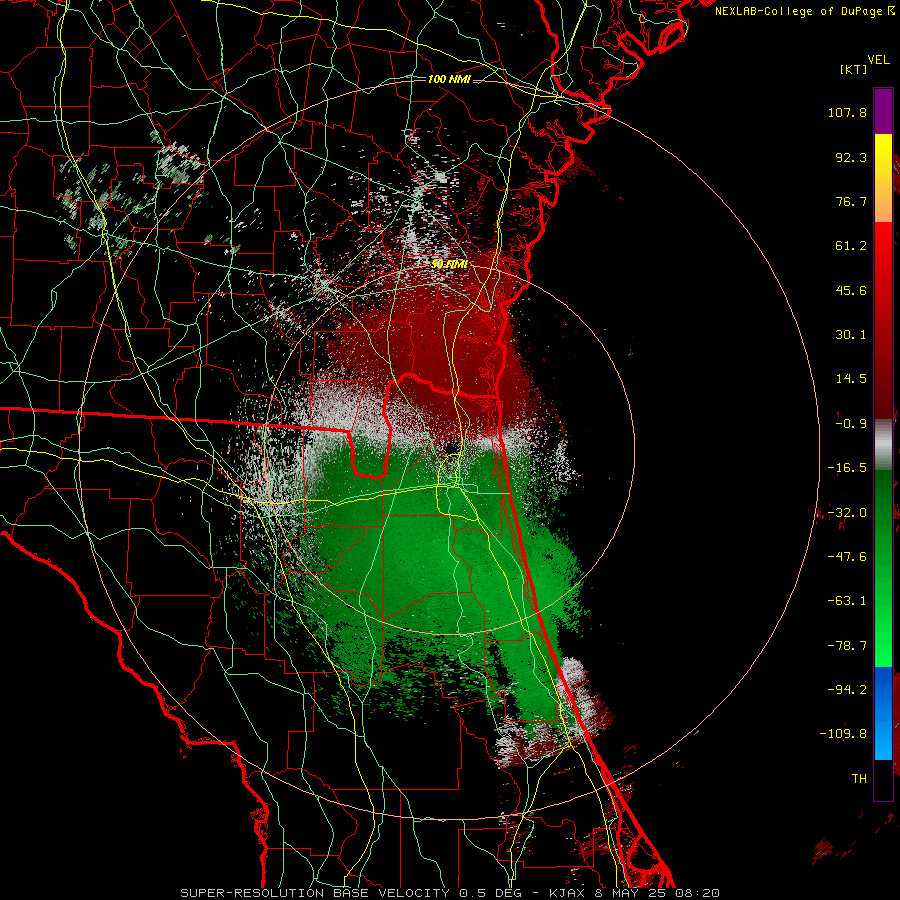Image resolution: width=900 pixels, height=900 pixels.
Task: Click the Super-Resolution Base Velocity caption
Action: point(449,893)
